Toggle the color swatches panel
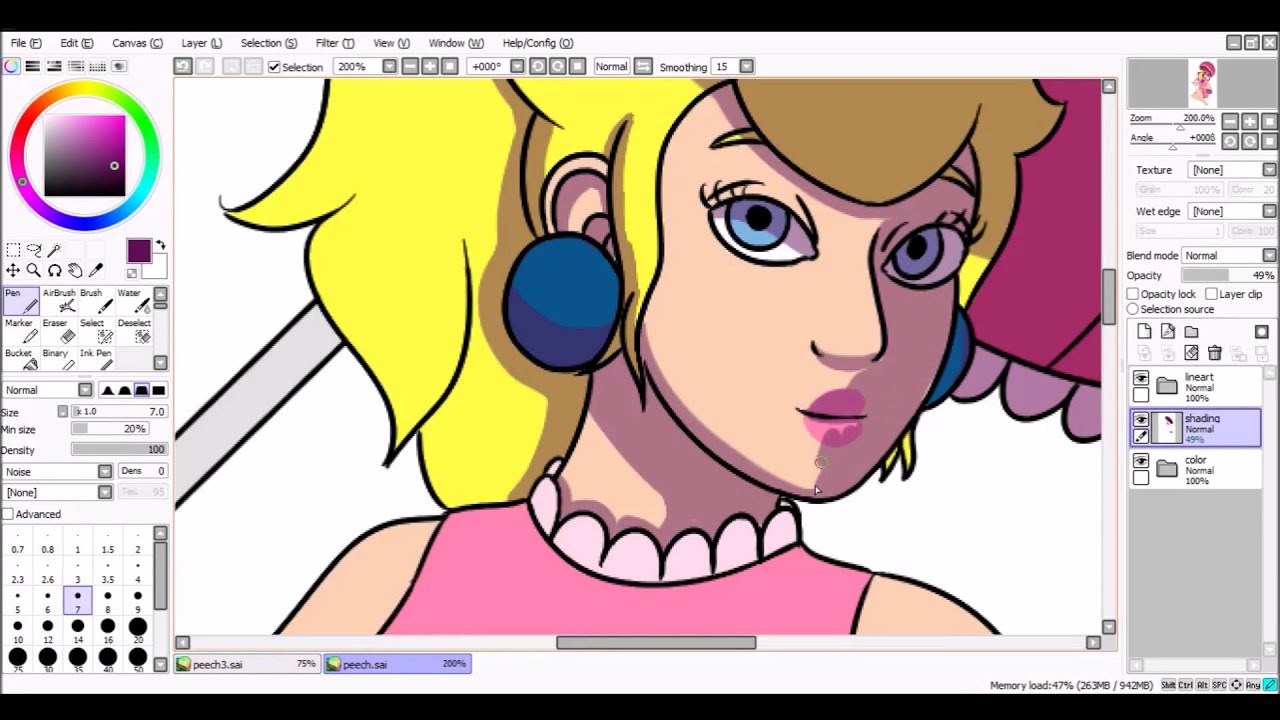 tap(97, 66)
